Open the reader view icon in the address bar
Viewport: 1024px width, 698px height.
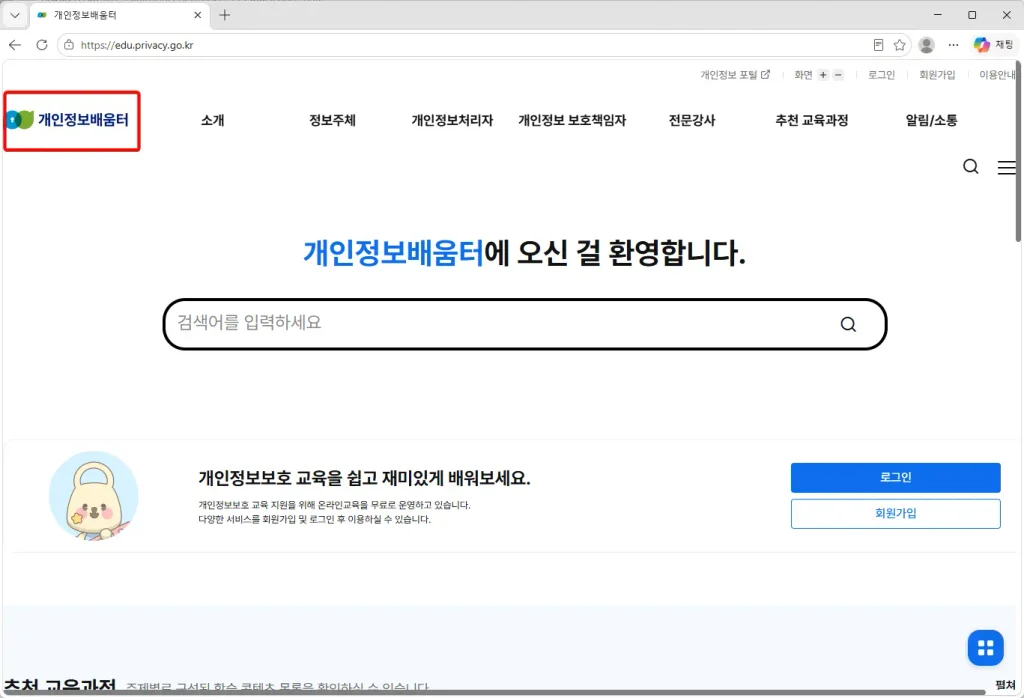pyautogui.click(x=878, y=45)
